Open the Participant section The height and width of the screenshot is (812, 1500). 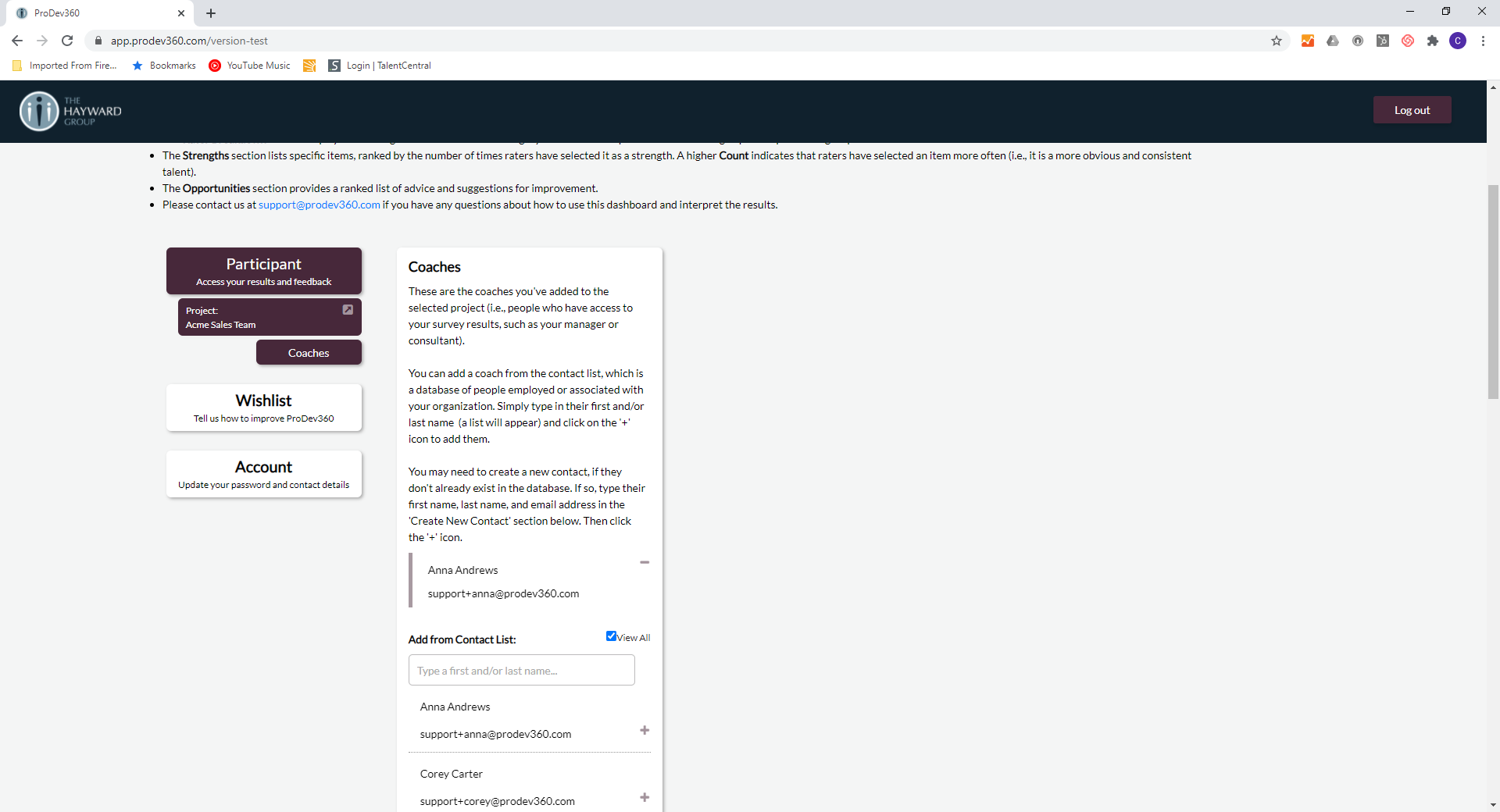[x=264, y=271]
